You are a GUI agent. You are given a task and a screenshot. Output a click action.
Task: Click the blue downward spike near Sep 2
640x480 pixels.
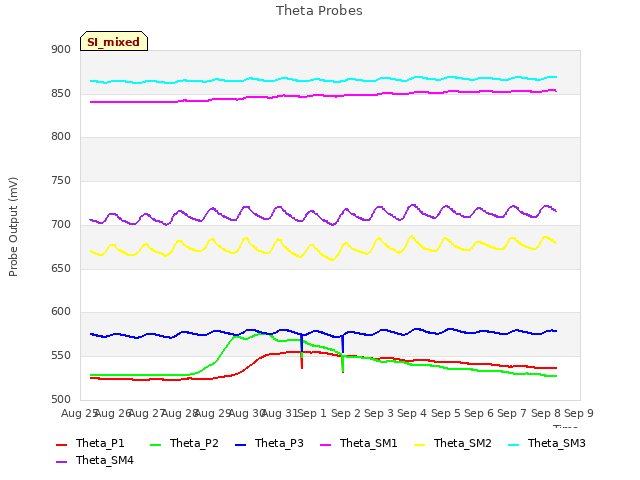pyautogui.click(x=342, y=344)
